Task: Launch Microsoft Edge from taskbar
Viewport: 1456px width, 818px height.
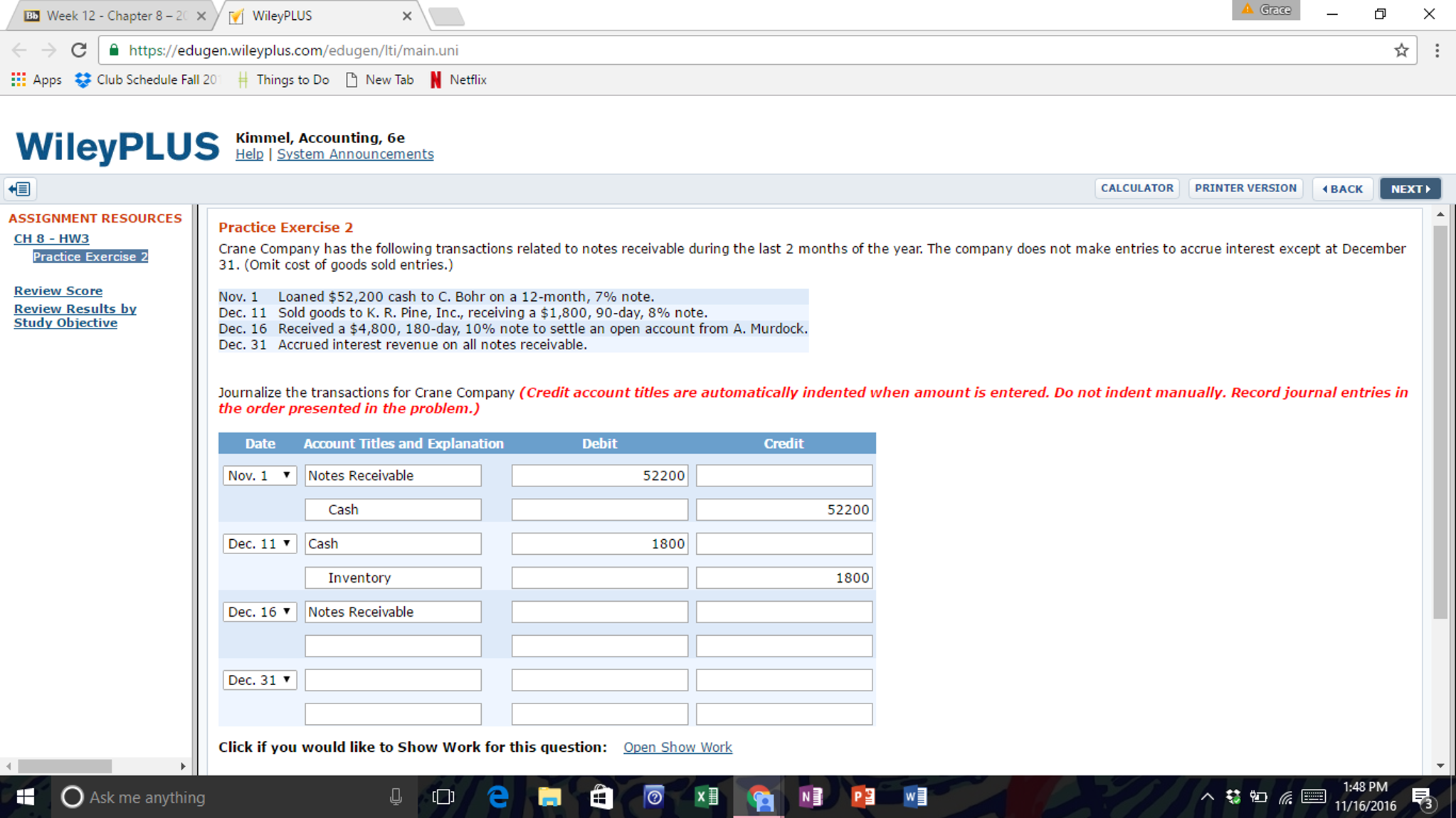Action: pyautogui.click(x=498, y=797)
